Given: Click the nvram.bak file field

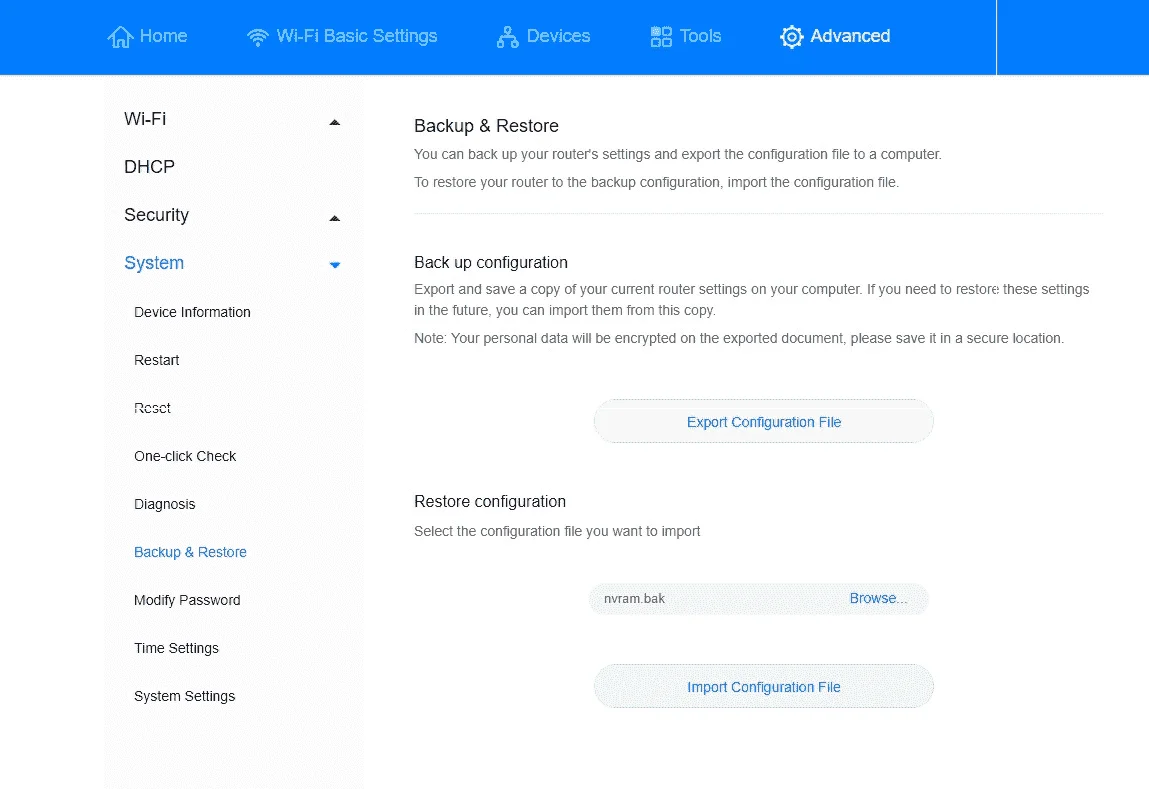Looking at the screenshot, I should (759, 599).
